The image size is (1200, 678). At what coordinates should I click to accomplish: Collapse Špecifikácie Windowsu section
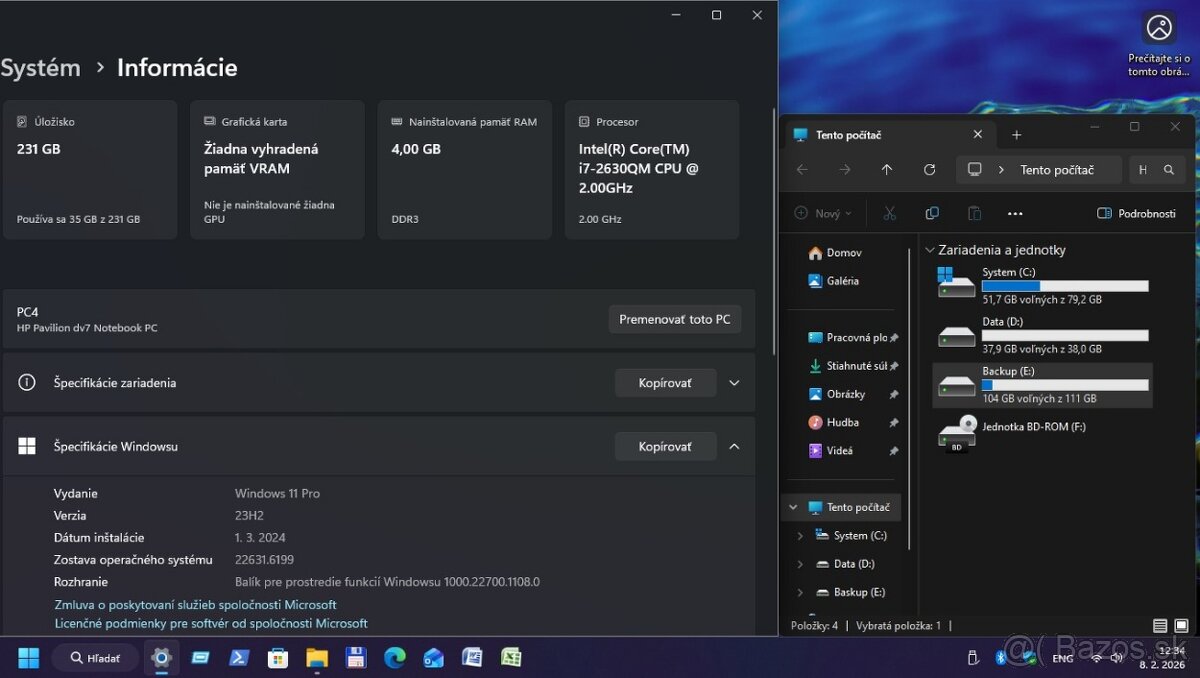coord(734,446)
